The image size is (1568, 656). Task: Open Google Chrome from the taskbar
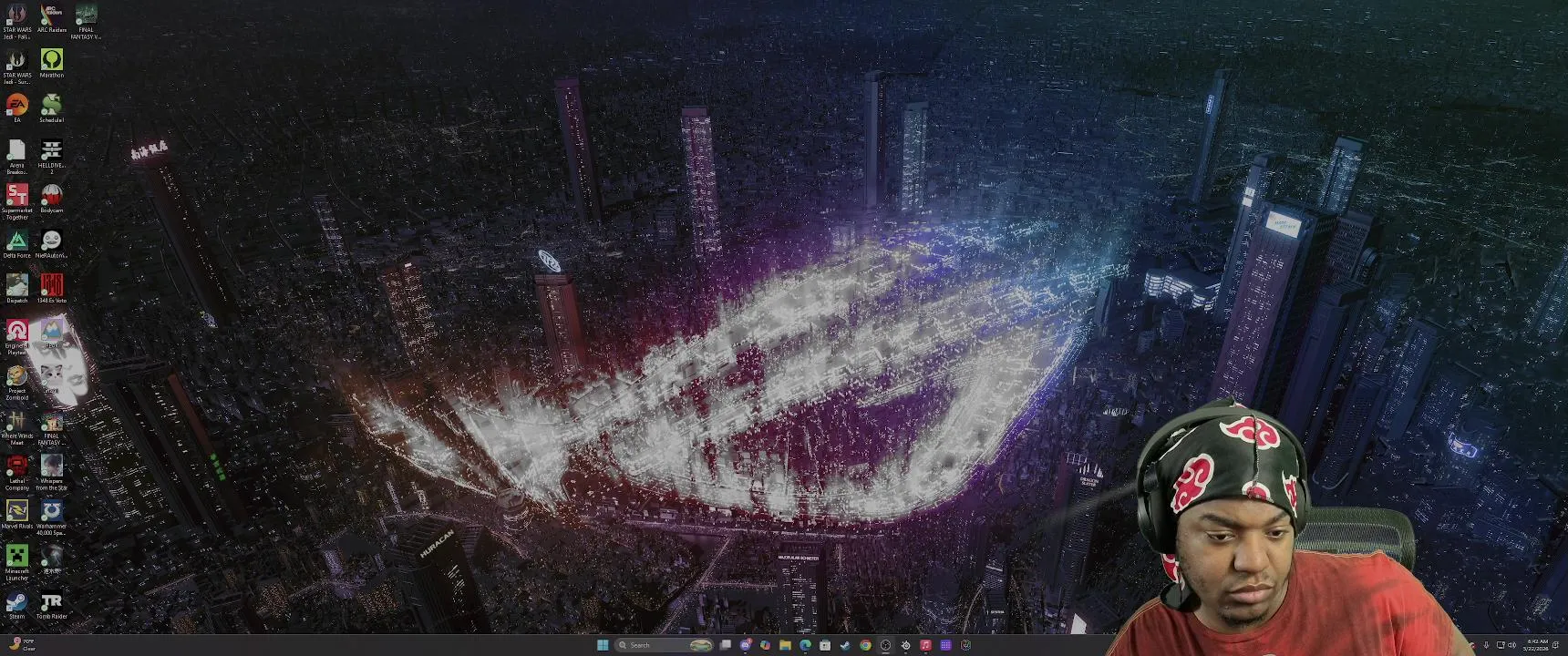point(865,645)
